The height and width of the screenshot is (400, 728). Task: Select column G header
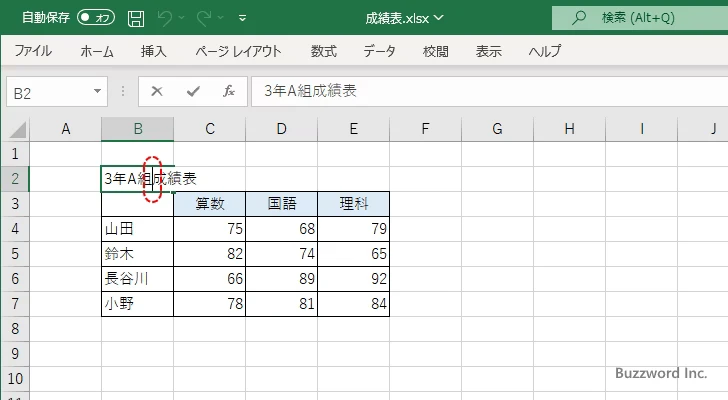coord(498,129)
